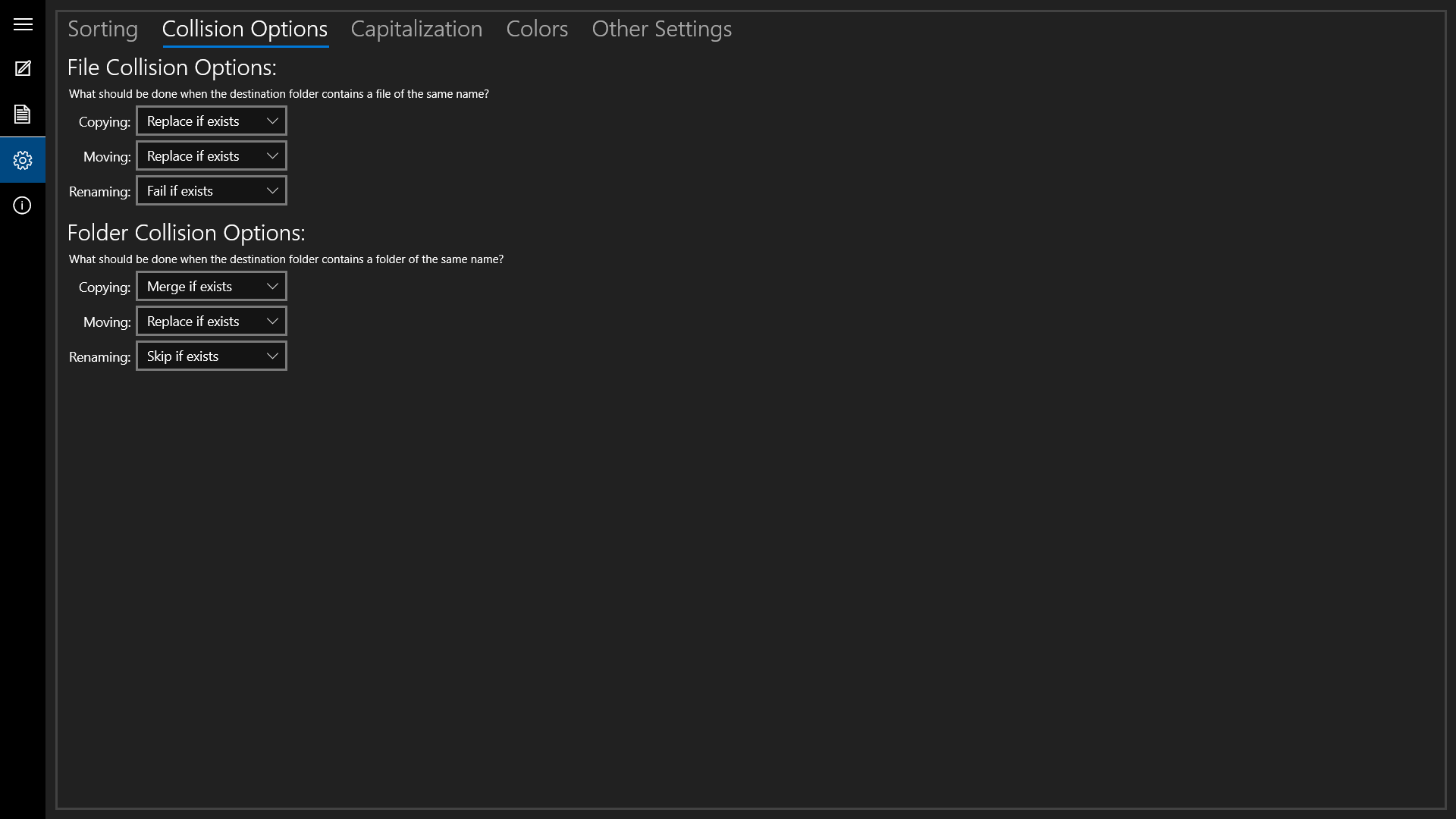The width and height of the screenshot is (1456, 819).
Task: Expand file Renaming 'Fail if exists' dropdown
Action: [x=212, y=191]
